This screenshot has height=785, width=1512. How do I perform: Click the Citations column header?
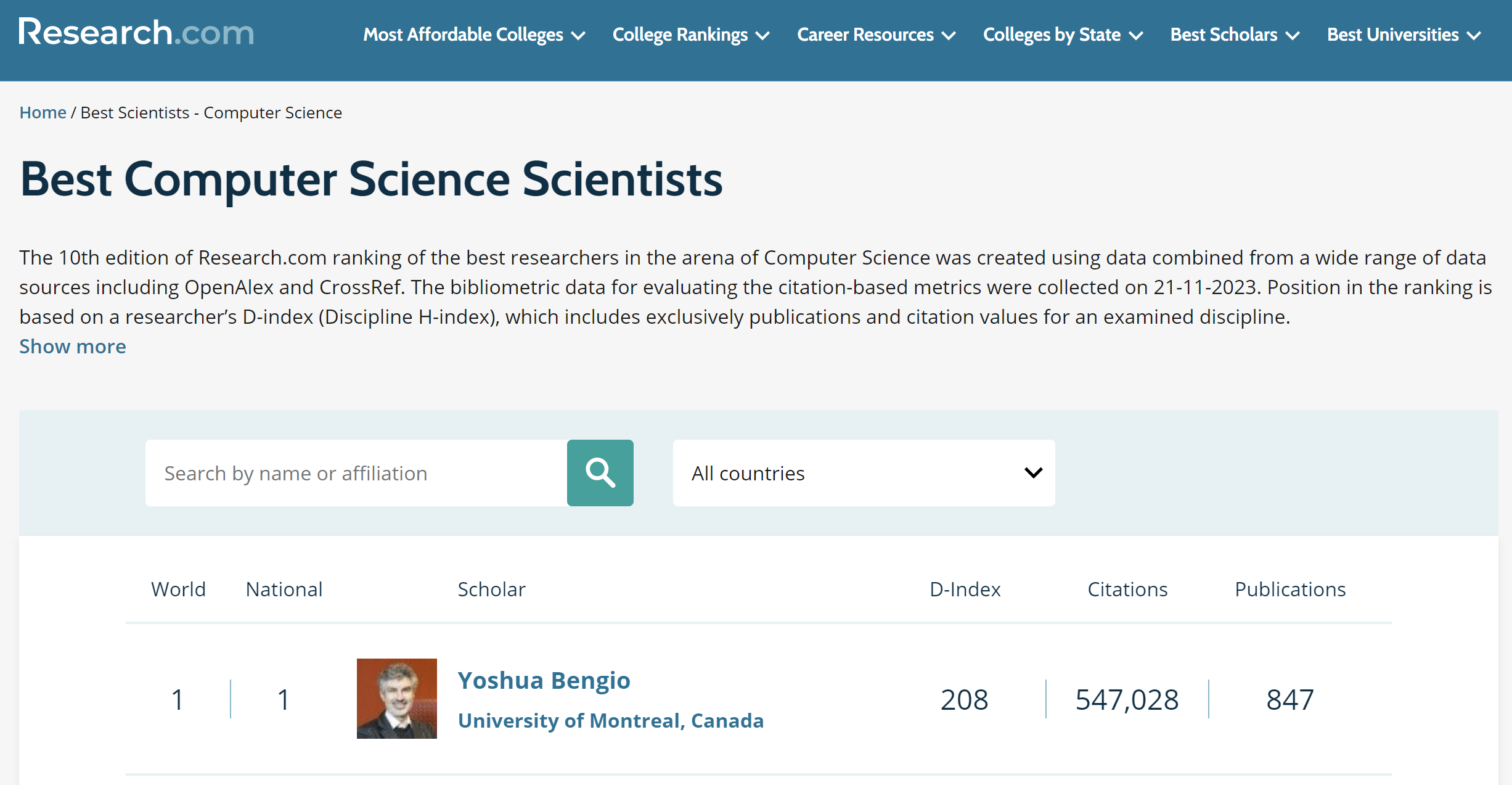[x=1127, y=590]
